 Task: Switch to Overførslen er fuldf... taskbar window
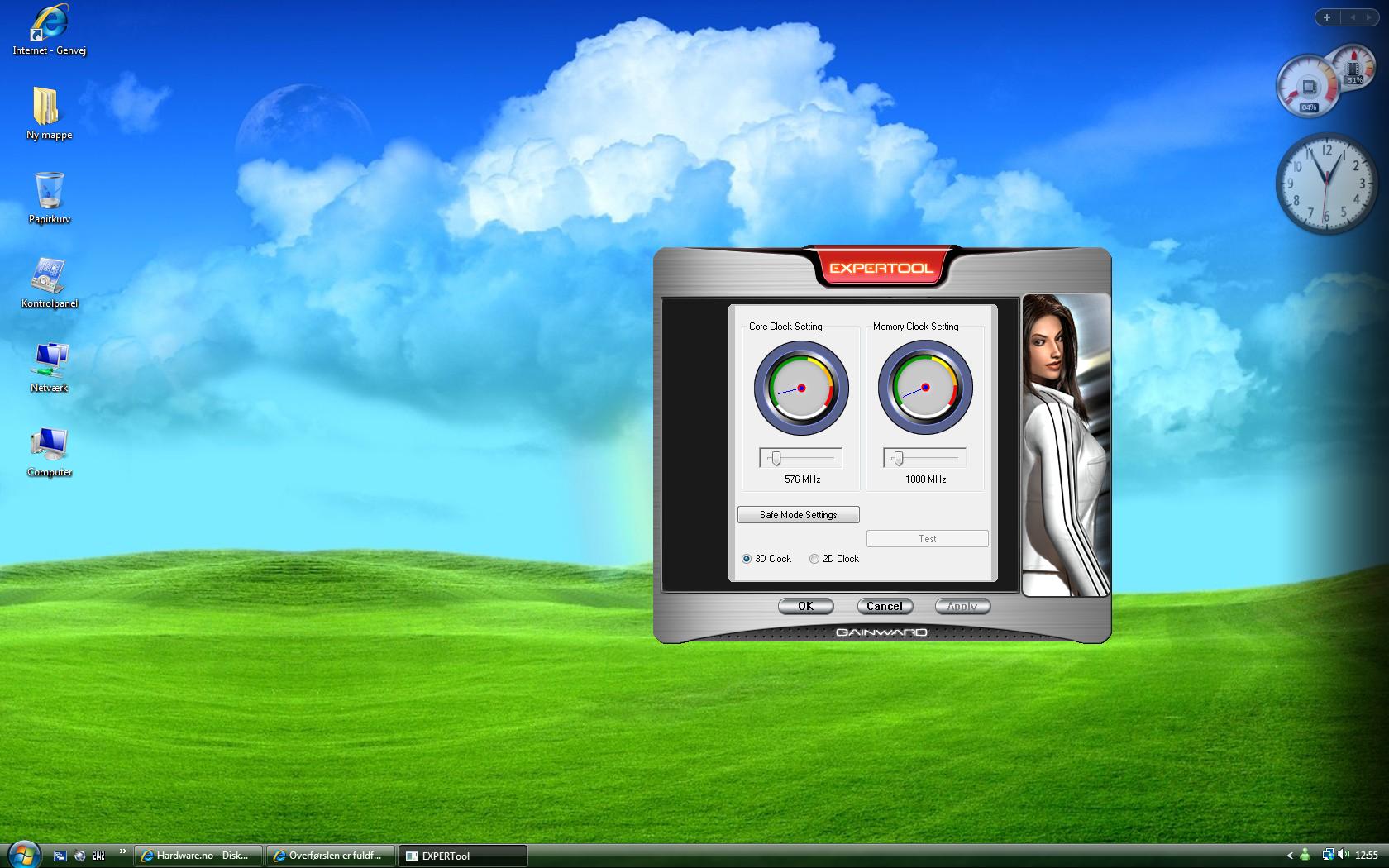tap(331, 856)
